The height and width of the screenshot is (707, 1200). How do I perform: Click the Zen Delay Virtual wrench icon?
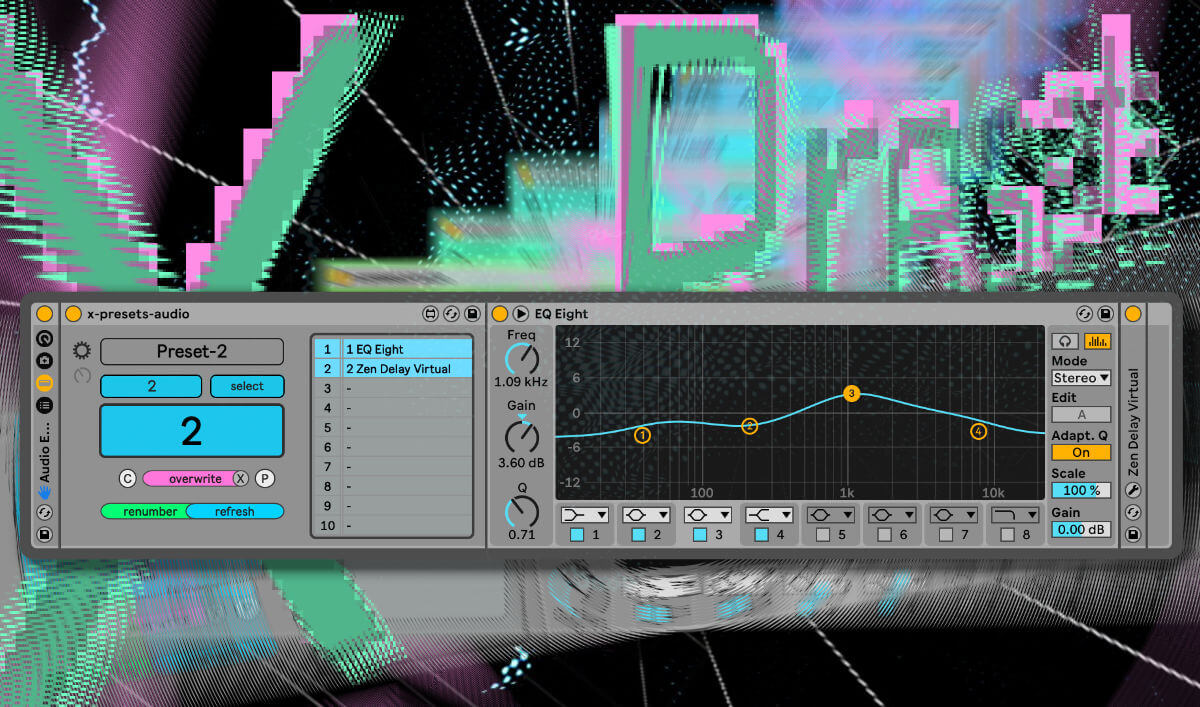pyautogui.click(x=1133, y=490)
